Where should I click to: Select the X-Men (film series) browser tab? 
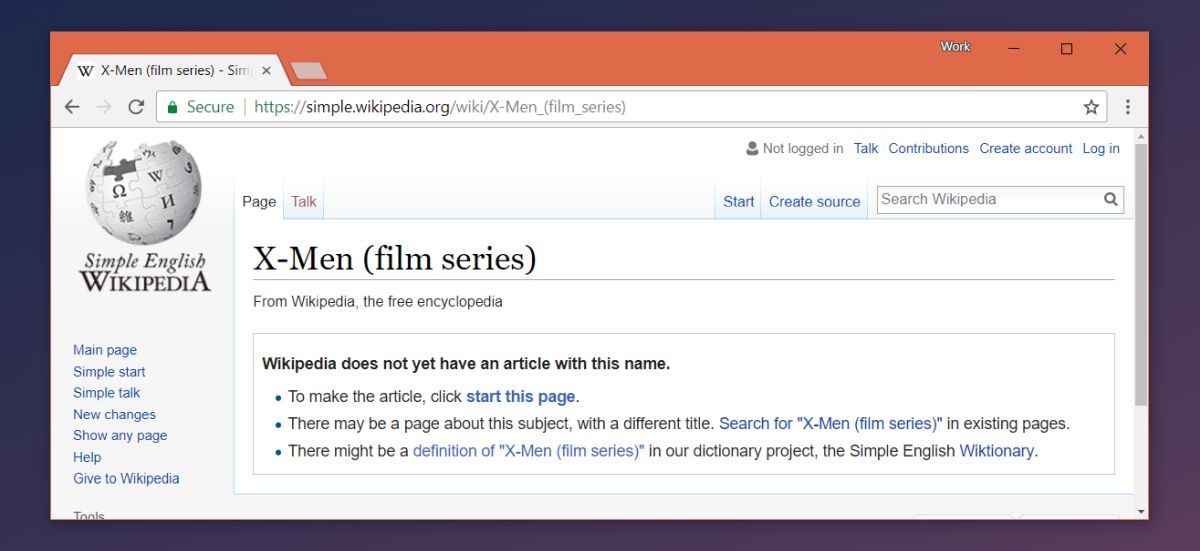tap(172, 71)
